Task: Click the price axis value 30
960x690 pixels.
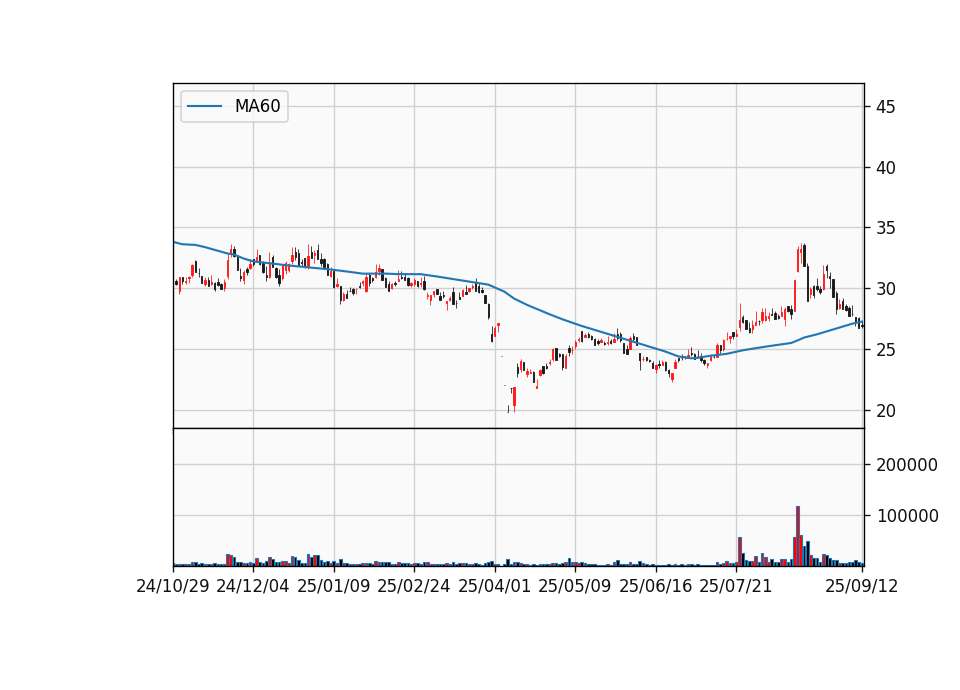Action: coord(885,289)
